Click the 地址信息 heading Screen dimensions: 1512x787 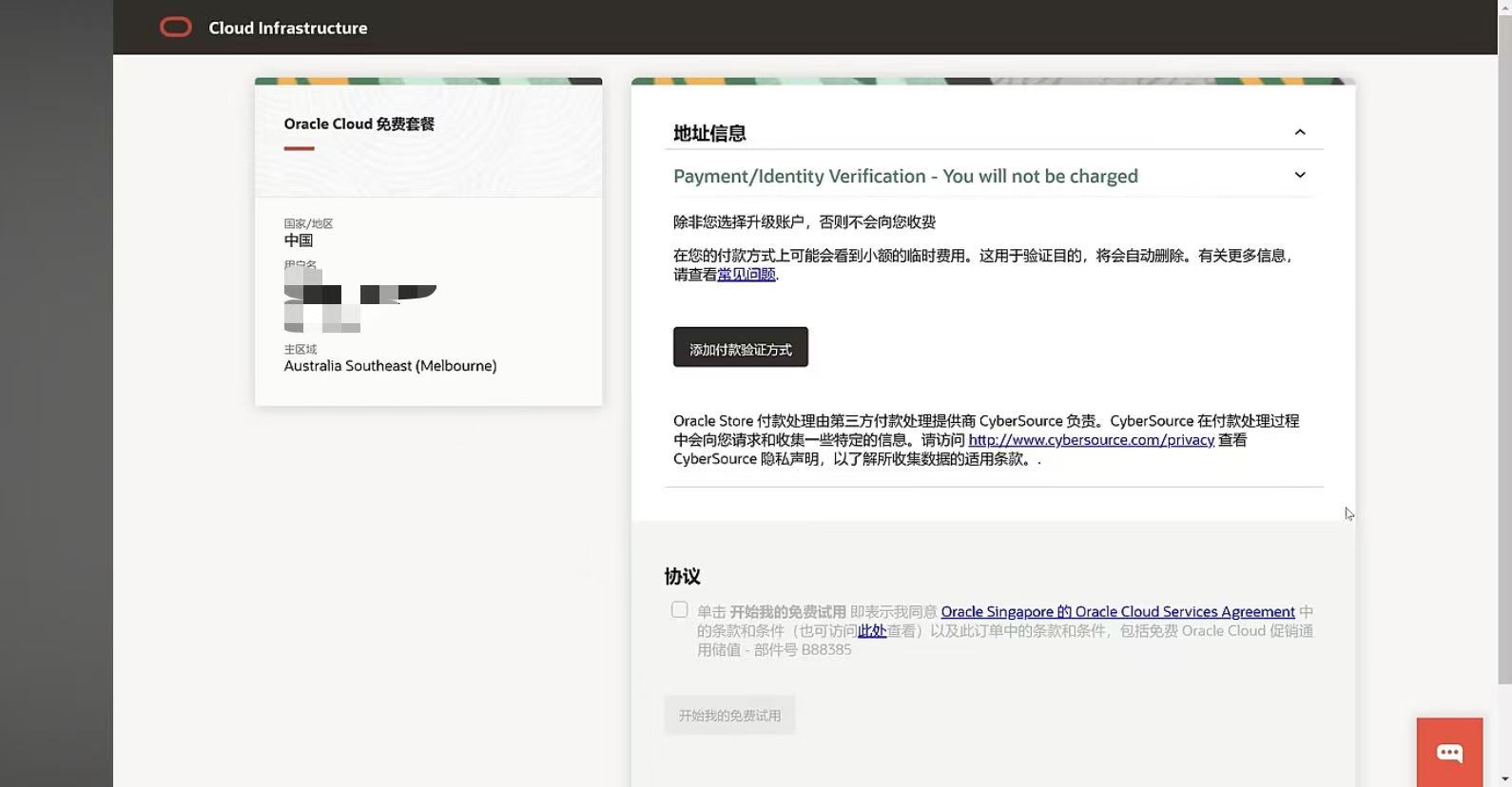click(x=709, y=133)
